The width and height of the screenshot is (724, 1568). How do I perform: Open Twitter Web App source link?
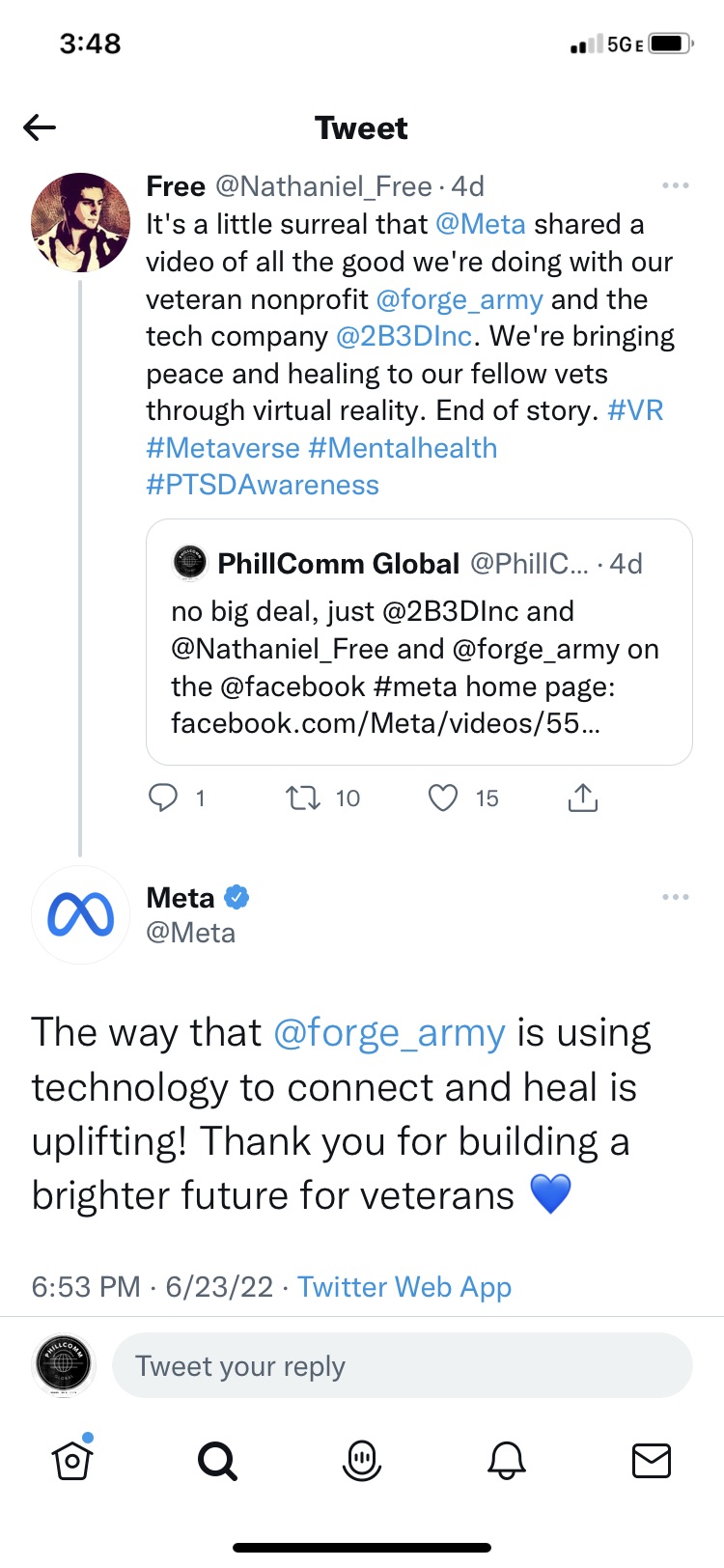pyautogui.click(x=404, y=1286)
